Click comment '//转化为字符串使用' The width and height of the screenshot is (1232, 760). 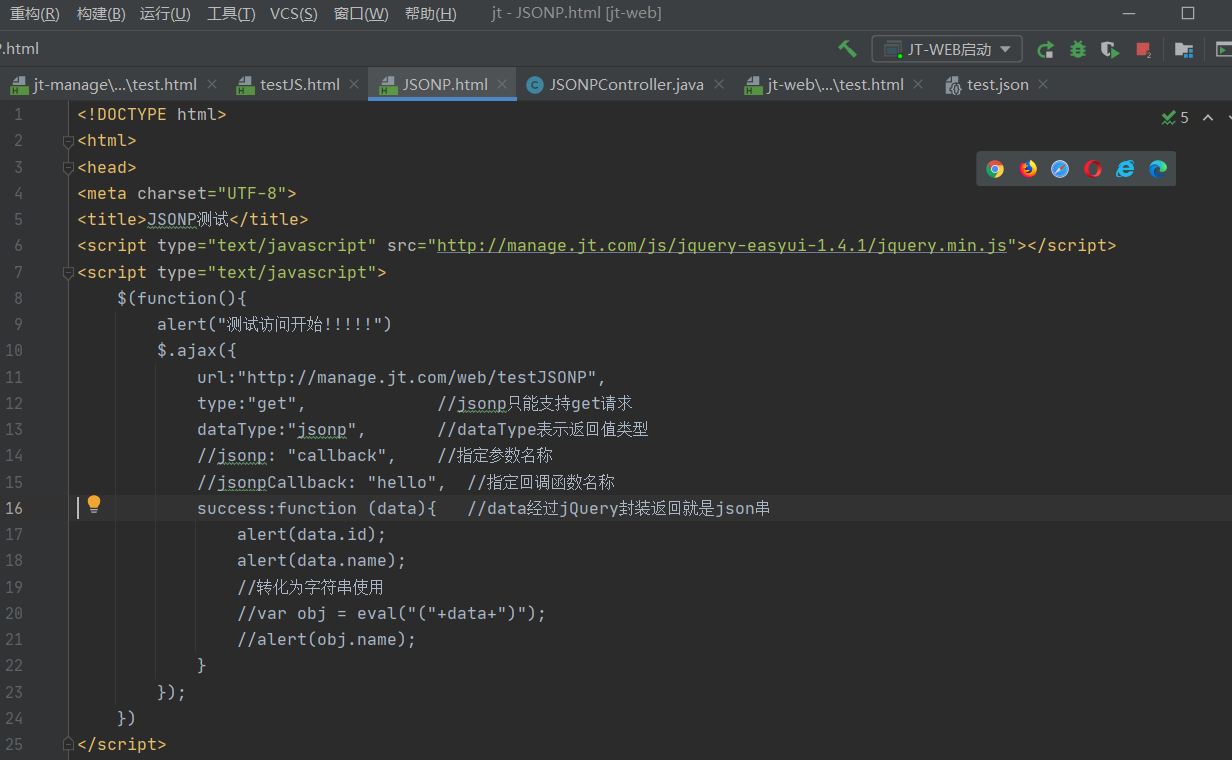(310, 587)
